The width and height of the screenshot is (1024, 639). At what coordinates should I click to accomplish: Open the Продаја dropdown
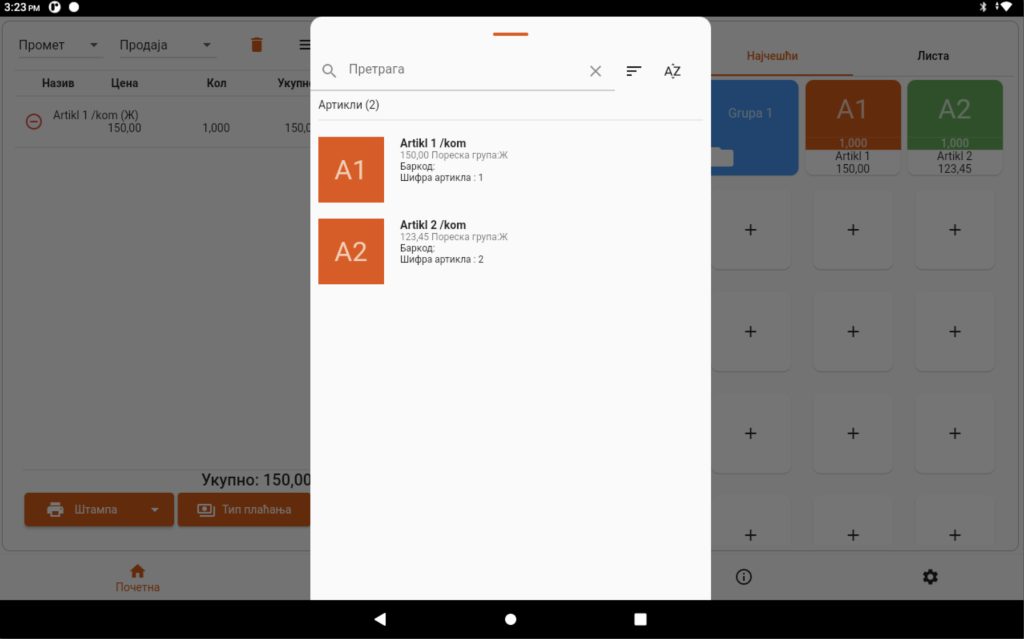[167, 45]
